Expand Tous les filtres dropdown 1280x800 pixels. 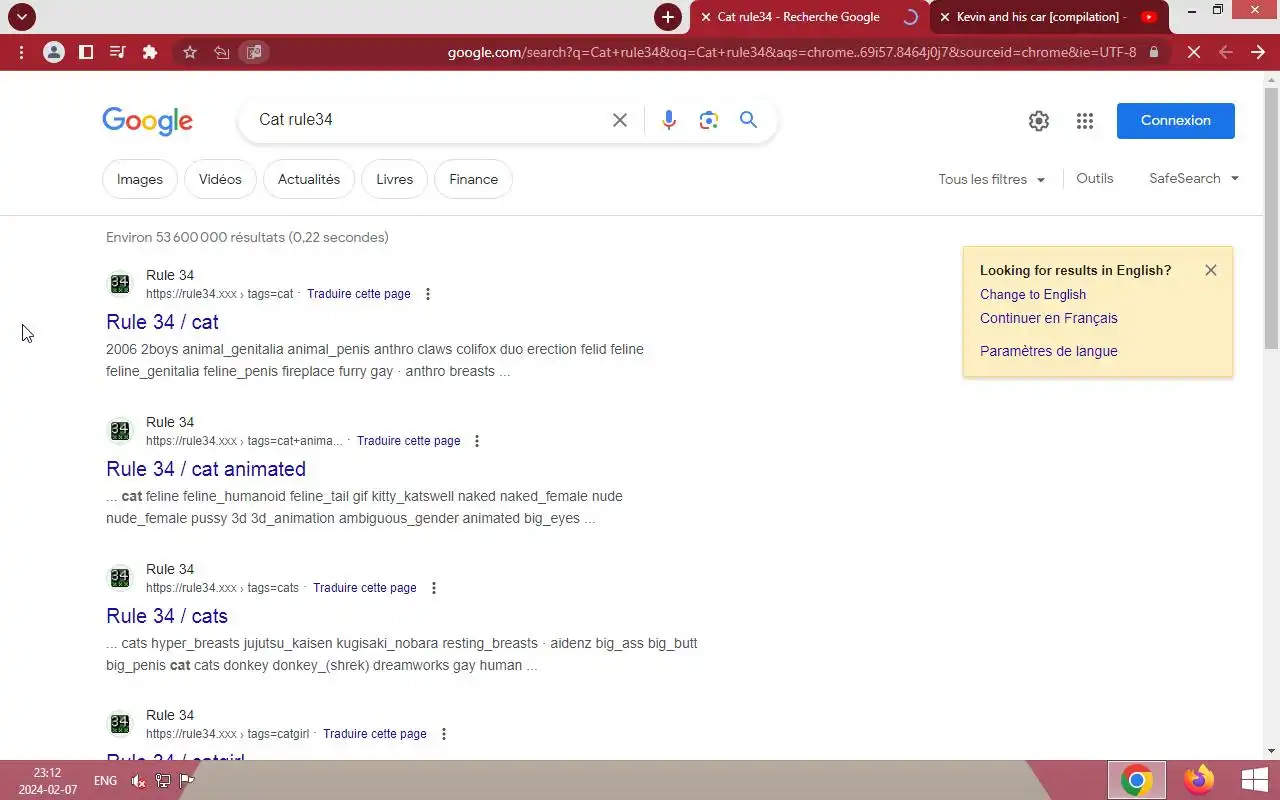992,179
